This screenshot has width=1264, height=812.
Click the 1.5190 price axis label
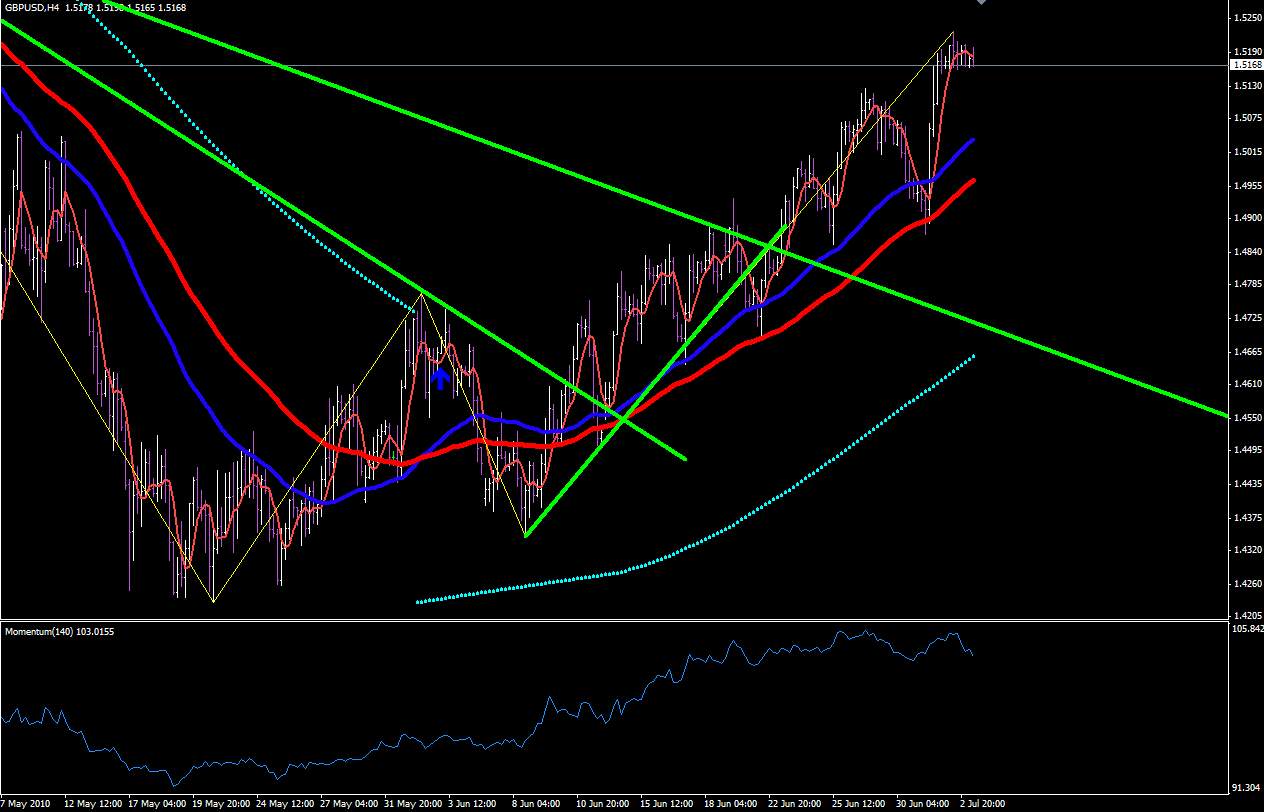click(1247, 52)
